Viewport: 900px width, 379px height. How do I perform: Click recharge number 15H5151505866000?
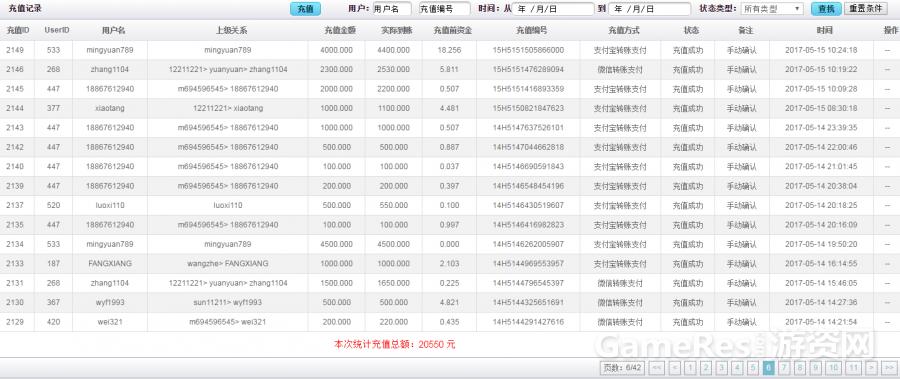click(528, 50)
